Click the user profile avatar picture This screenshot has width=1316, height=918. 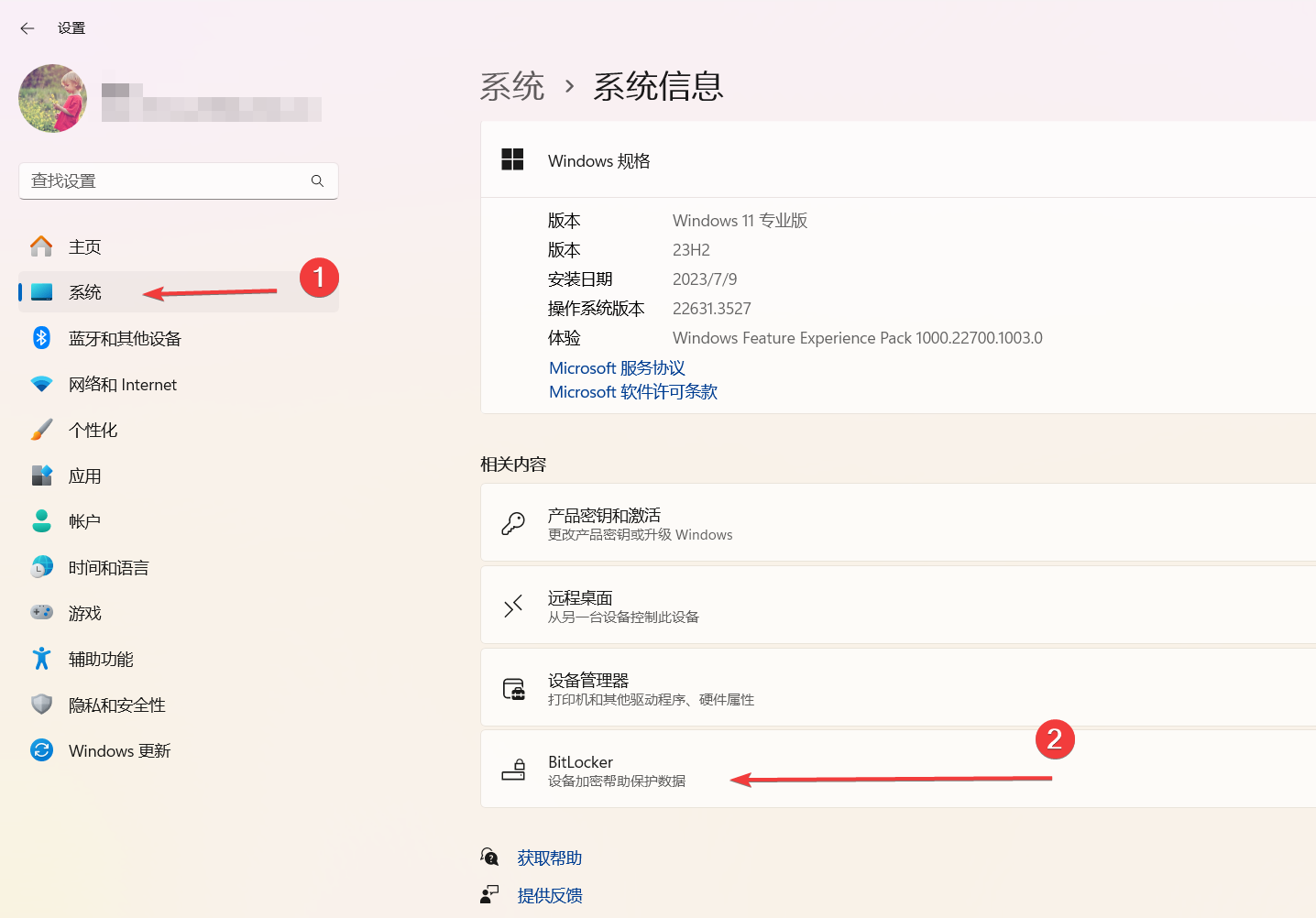[53, 98]
